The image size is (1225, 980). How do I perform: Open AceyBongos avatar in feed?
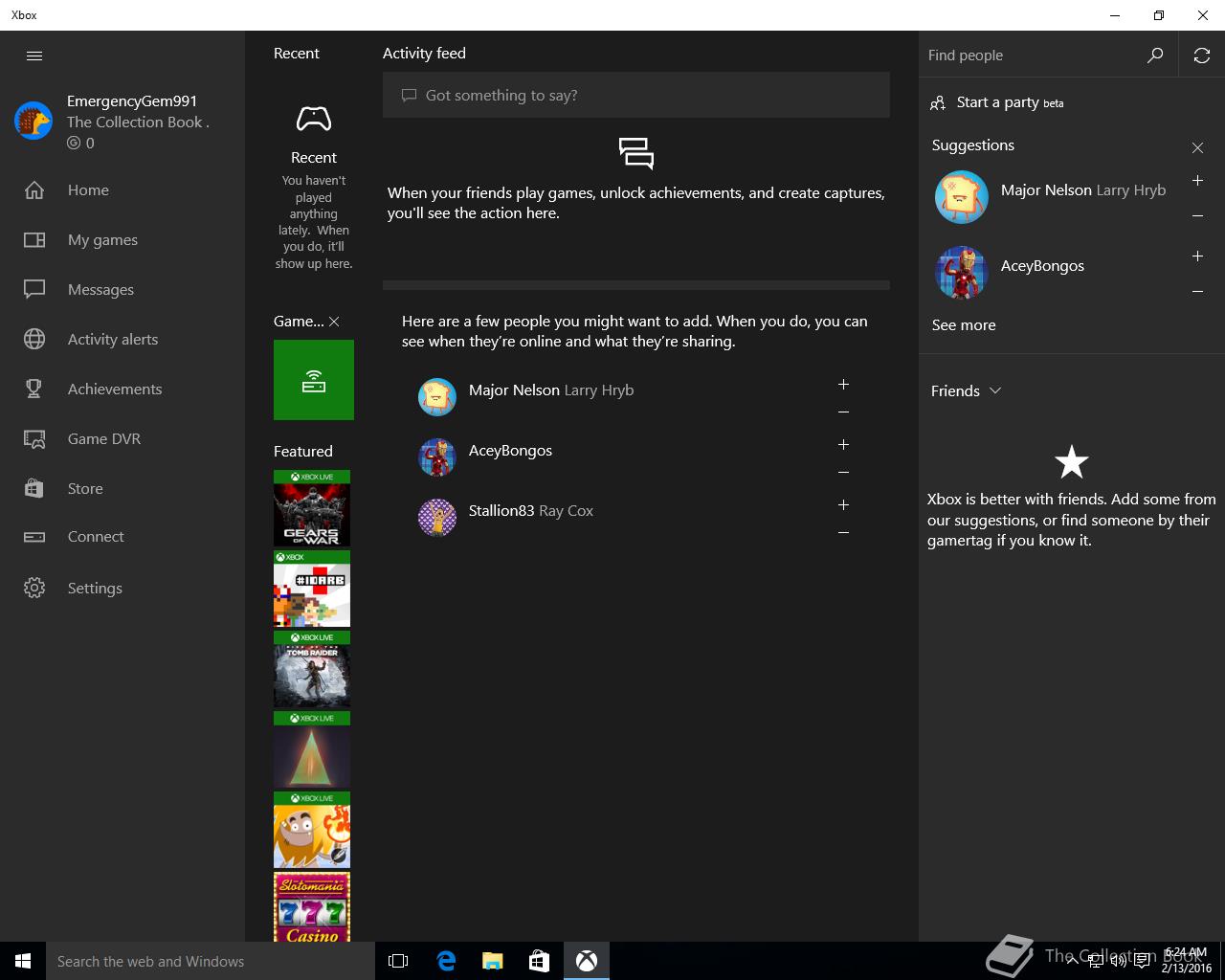(x=437, y=457)
